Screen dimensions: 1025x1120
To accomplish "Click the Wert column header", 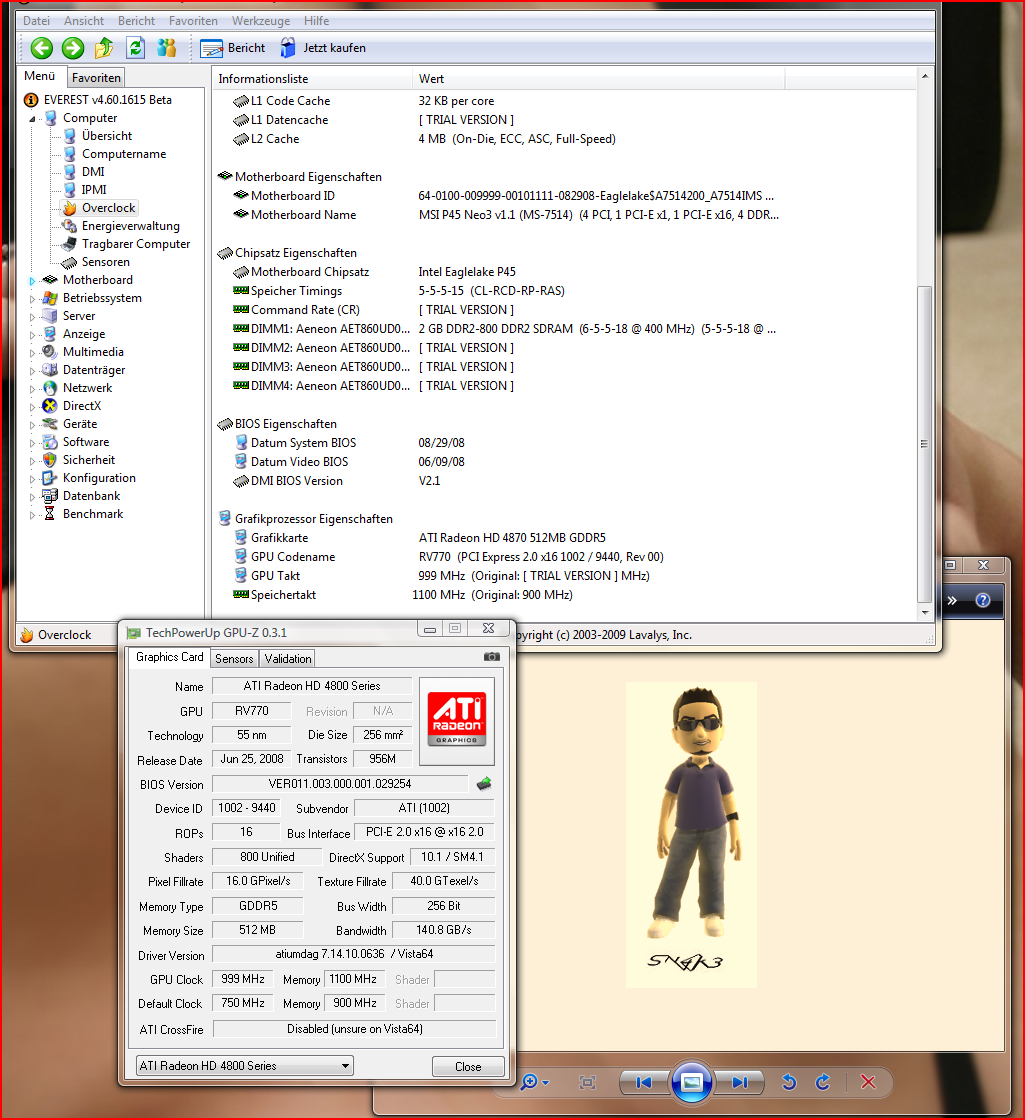I will [599, 79].
